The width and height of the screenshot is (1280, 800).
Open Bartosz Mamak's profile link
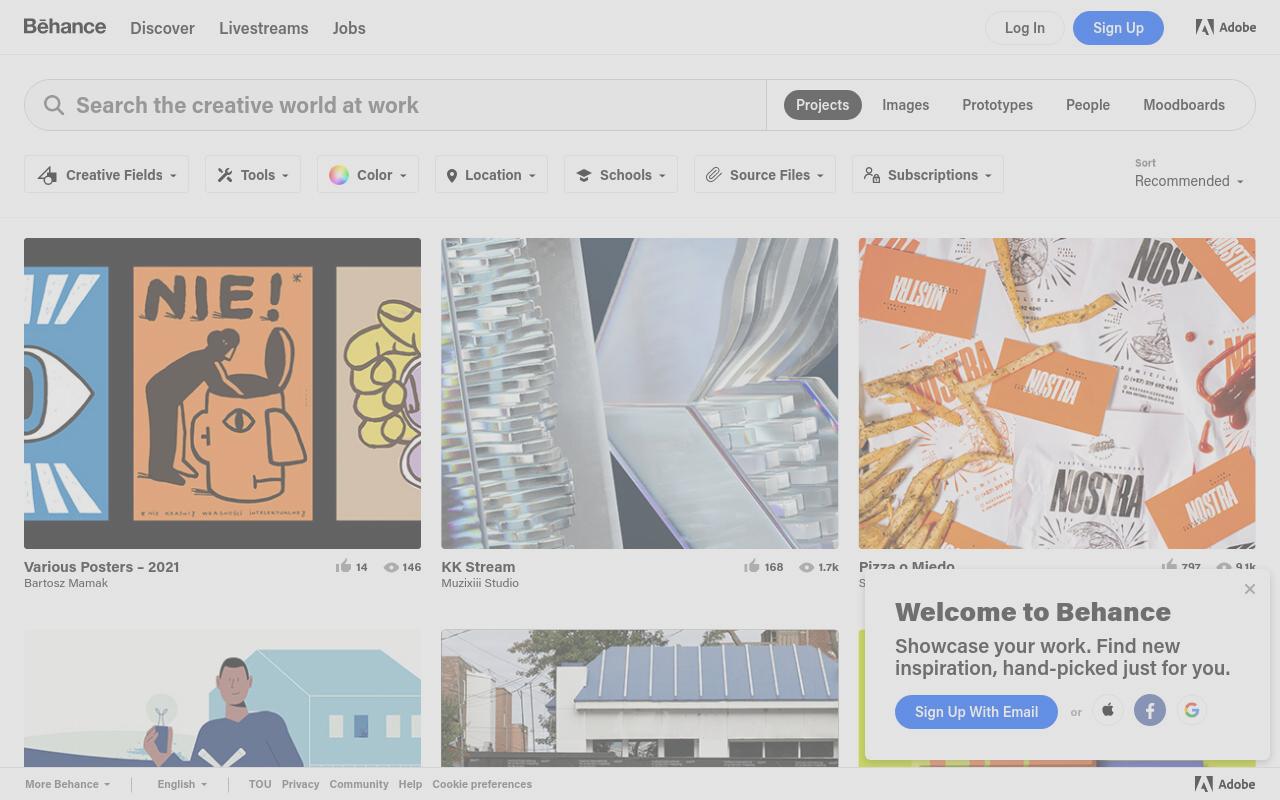tap(66, 583)
